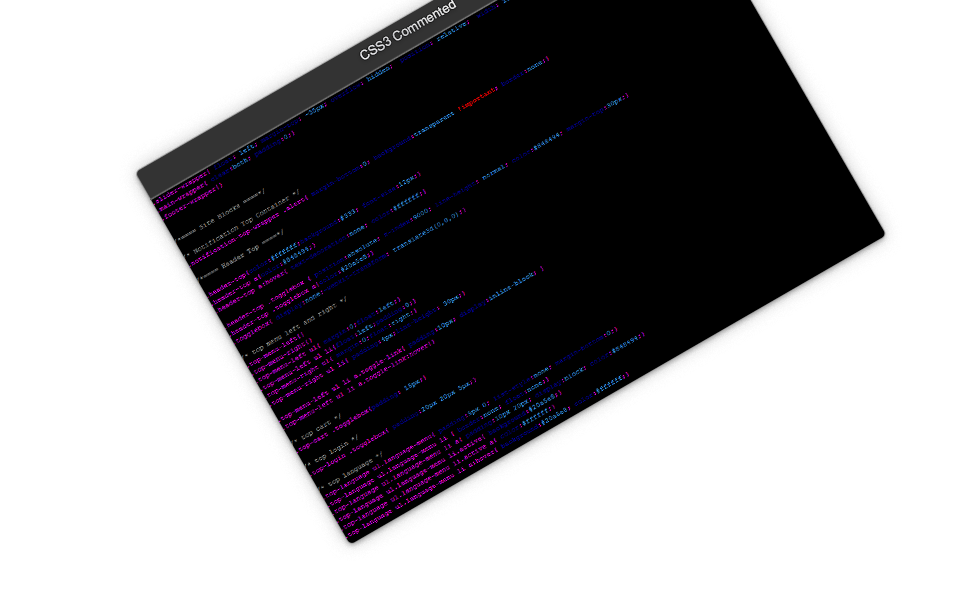Screen dimensions: 970x602
Task: Select the "Site Blocks" comment line
Action: [220, 215]
